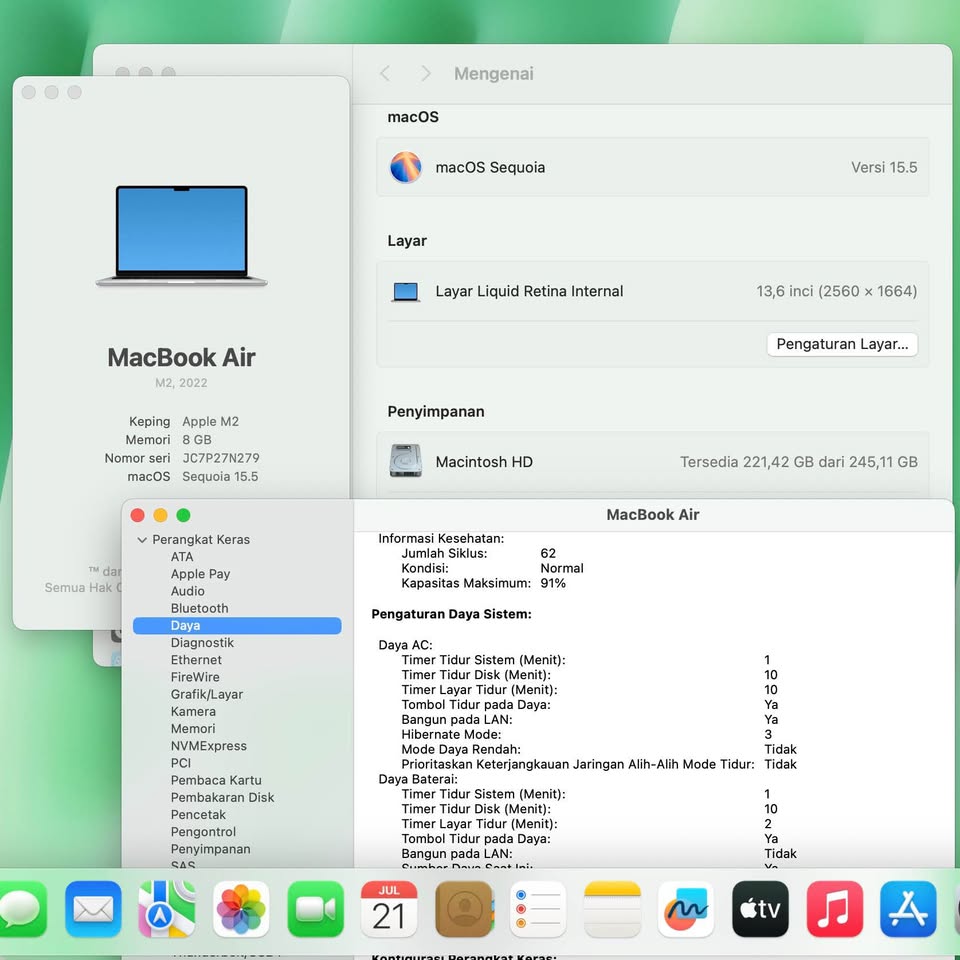Select Audio in hardware list
The image size is (960, 960).
[187, 591]
